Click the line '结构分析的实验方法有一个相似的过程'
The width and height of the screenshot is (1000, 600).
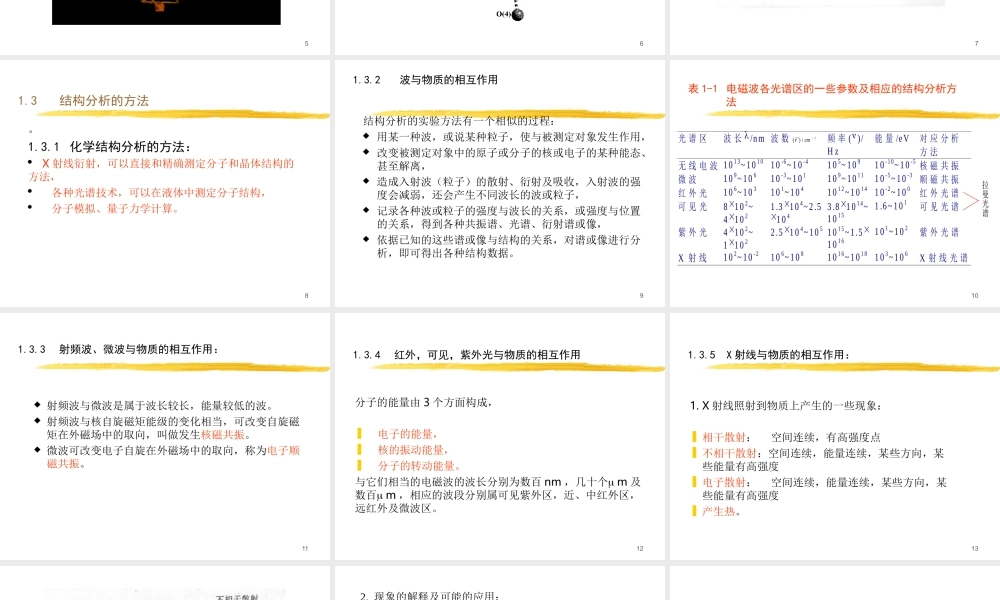click(x=459, y=121)
